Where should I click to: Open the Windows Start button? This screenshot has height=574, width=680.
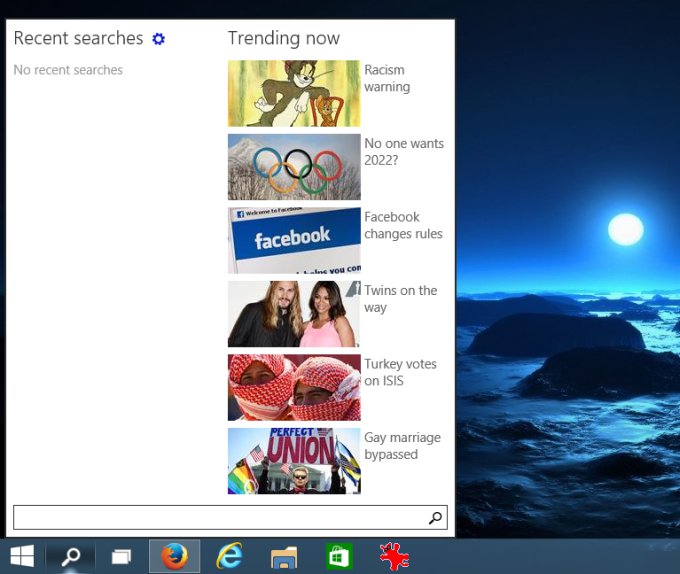(22, 556)
